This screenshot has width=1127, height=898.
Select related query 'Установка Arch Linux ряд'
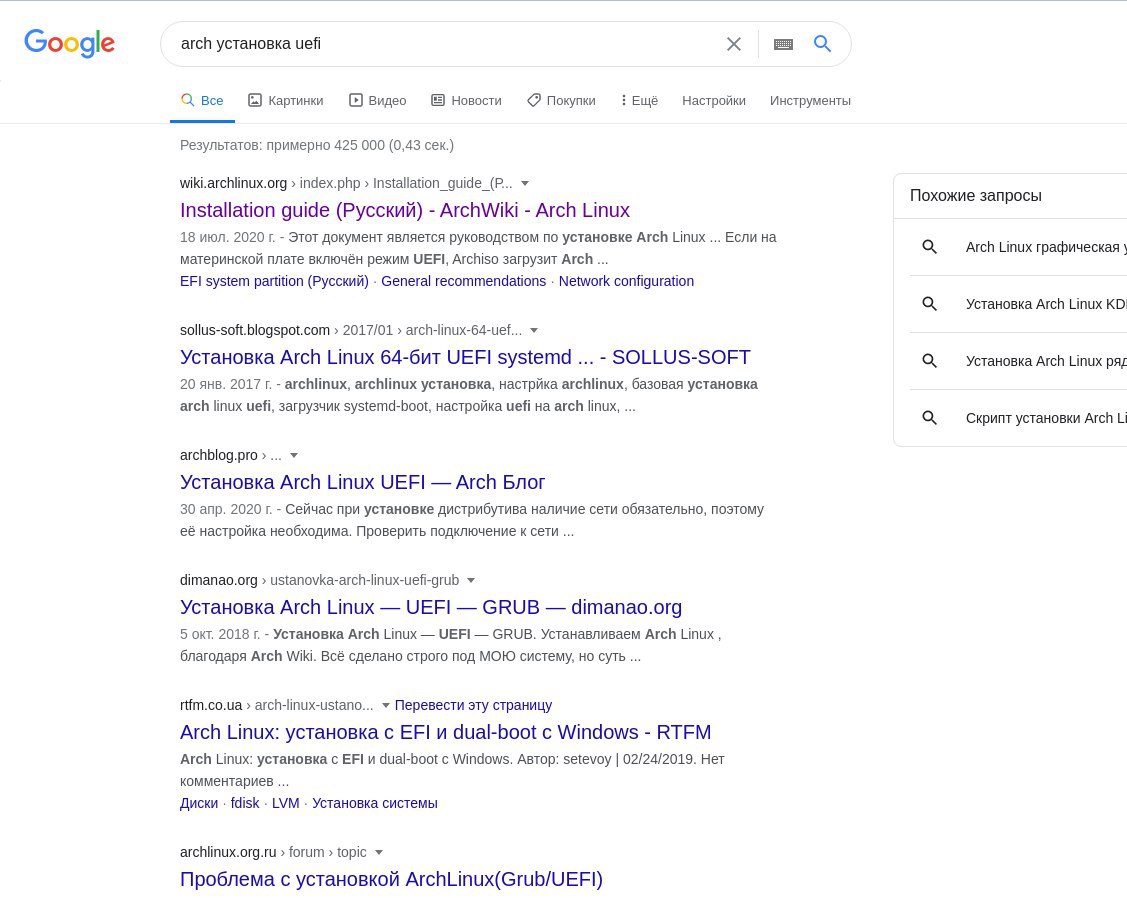[1018, 360]
